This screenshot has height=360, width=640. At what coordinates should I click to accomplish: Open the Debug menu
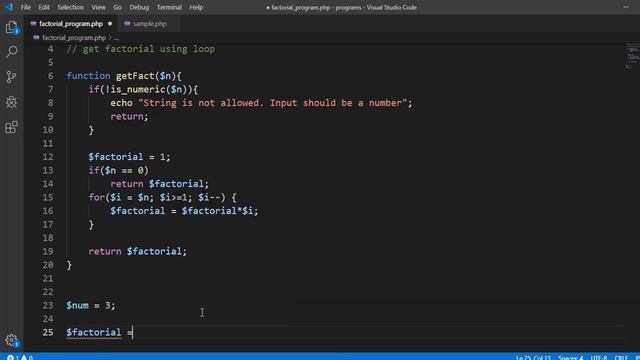click(x=139, y=7)
